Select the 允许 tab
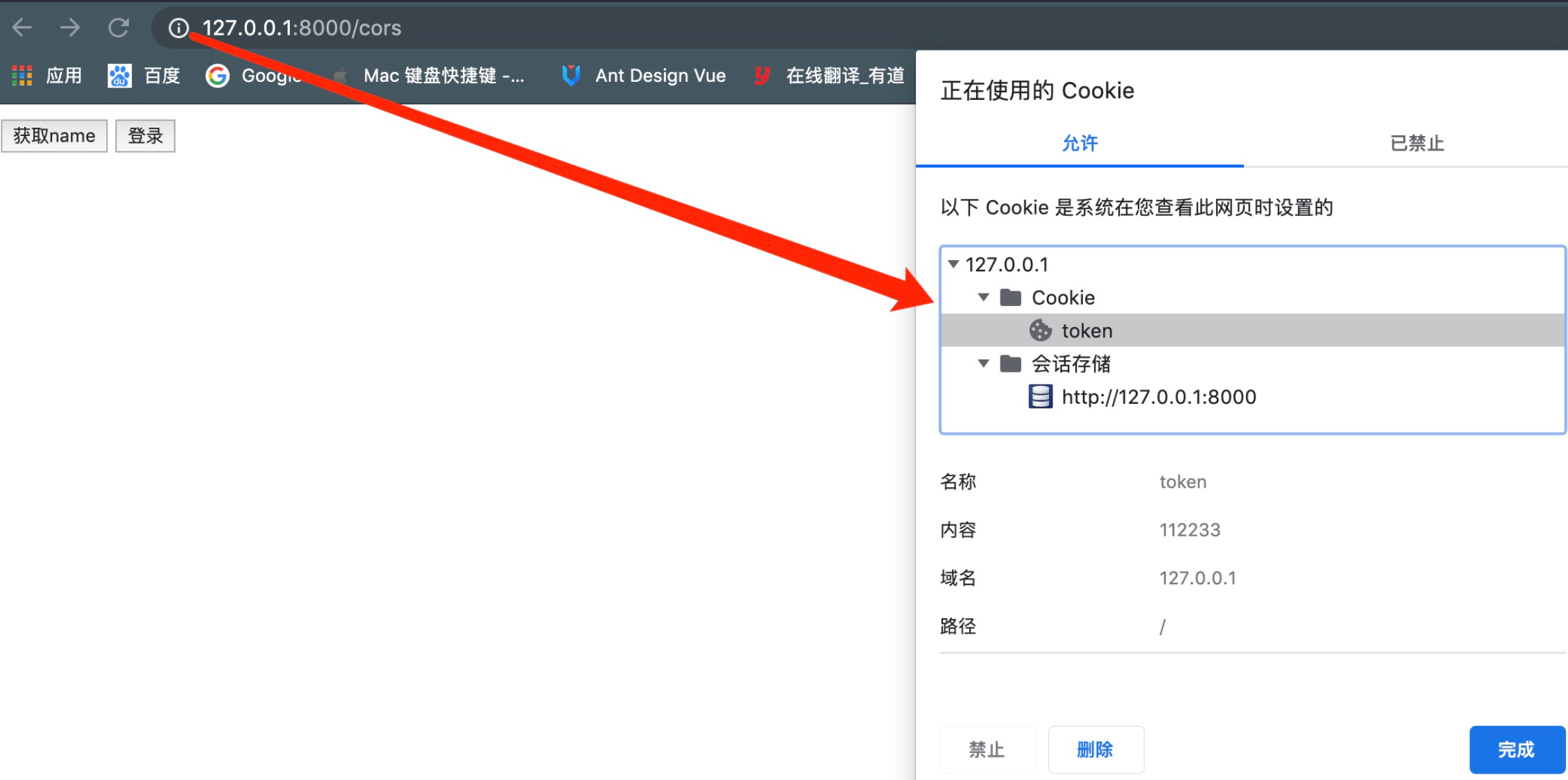Viewport: 1568px width, 780px height. tap(1080, 144)
